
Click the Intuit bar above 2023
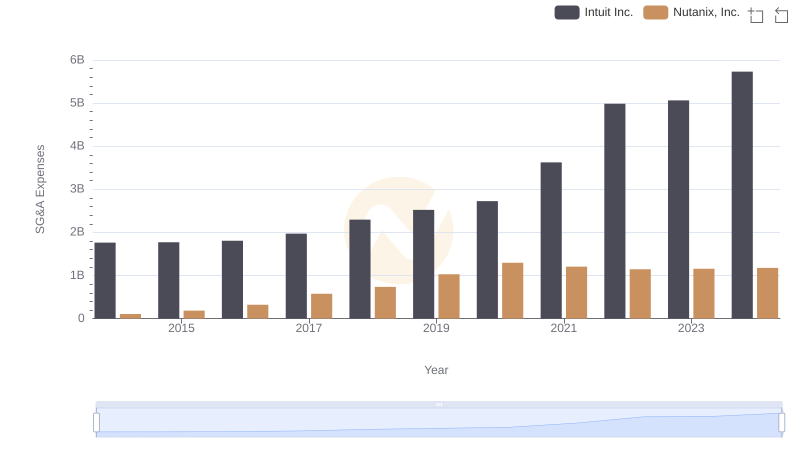click(x=678, y=209)
